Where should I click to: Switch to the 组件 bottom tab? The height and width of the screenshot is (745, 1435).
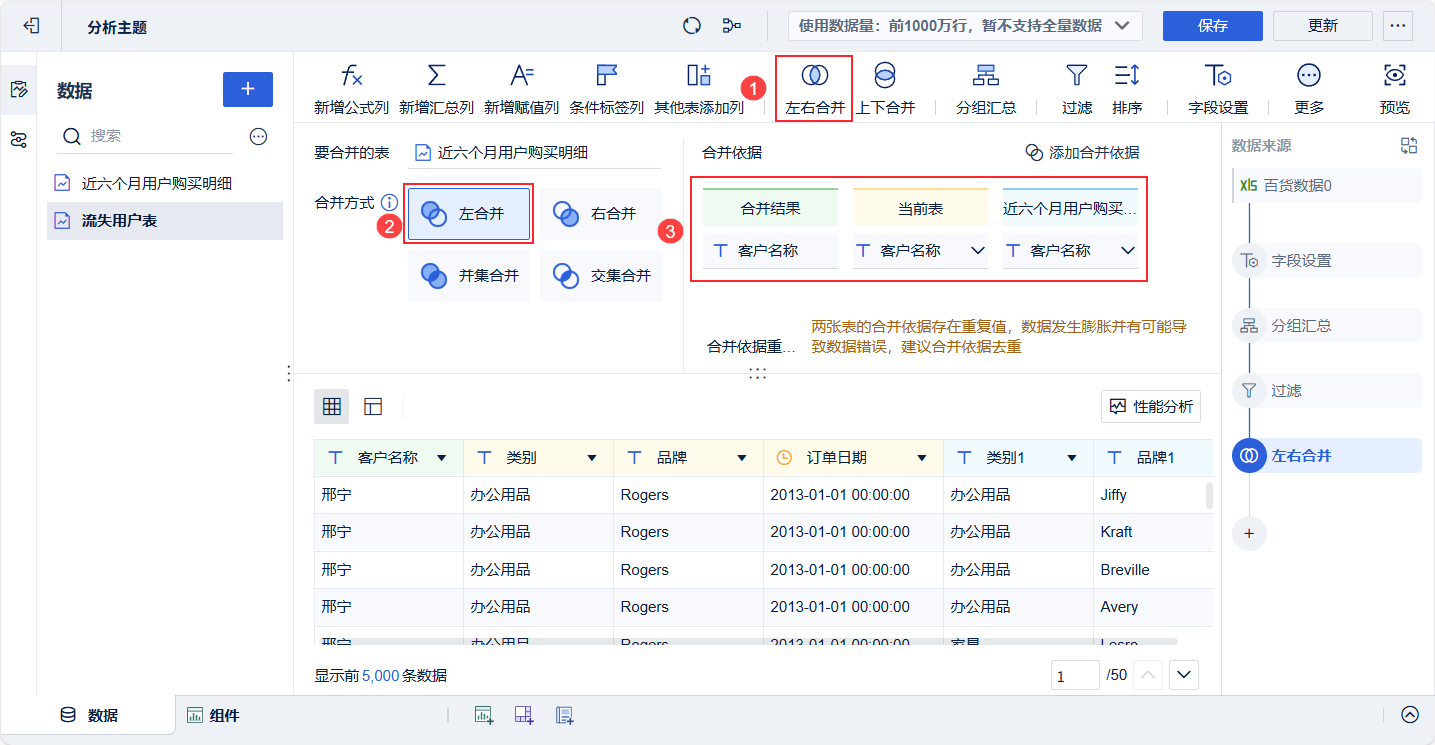click(213, 715)
